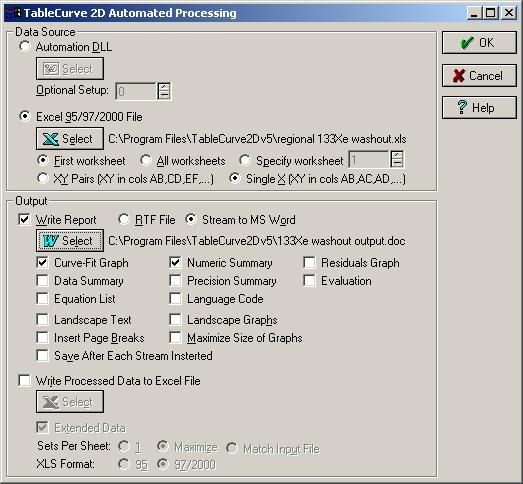Open Help via the question mark button
523x484 pixels.
point(479,108)
